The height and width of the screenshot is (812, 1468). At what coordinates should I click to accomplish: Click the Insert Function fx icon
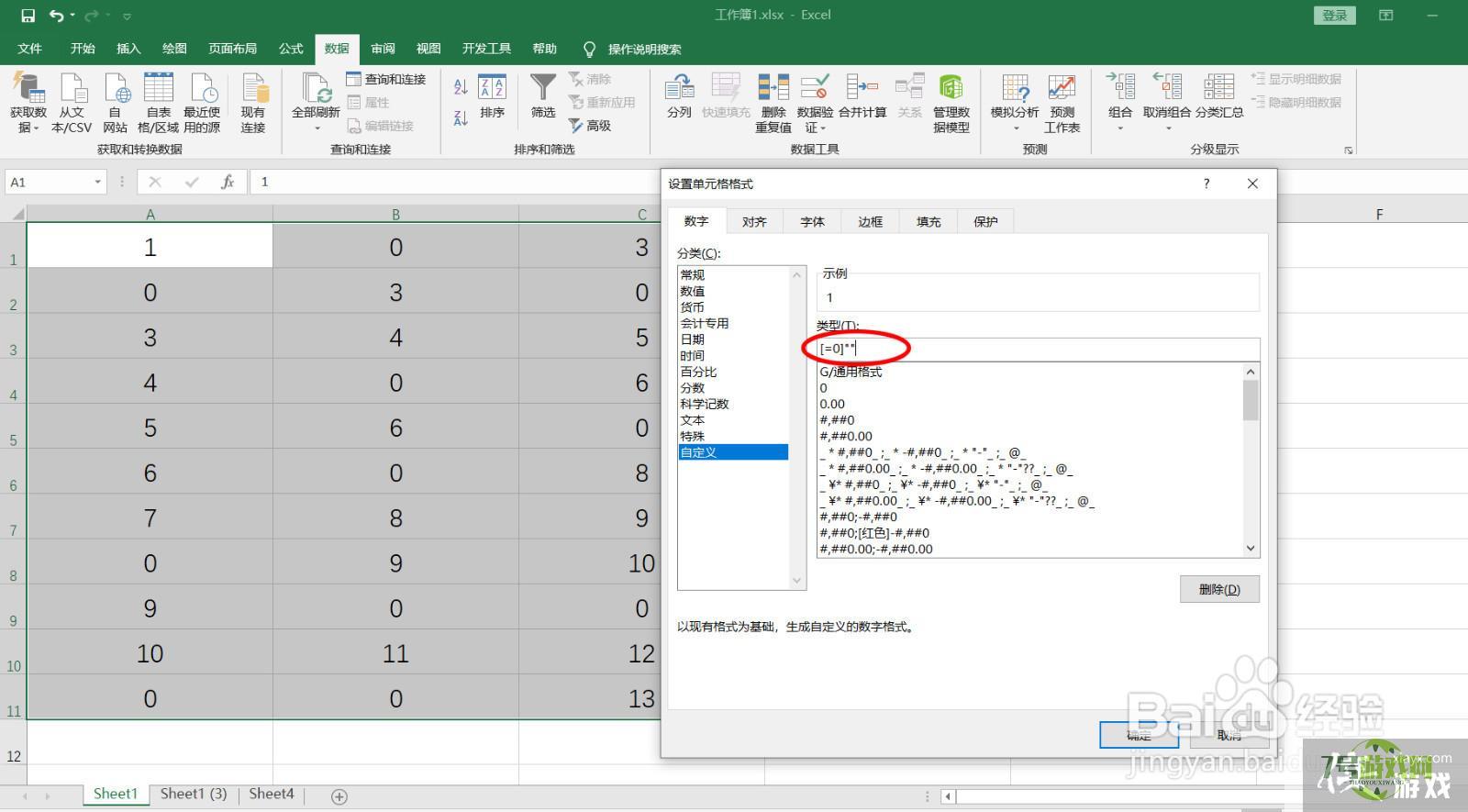[x=228, y=182]
